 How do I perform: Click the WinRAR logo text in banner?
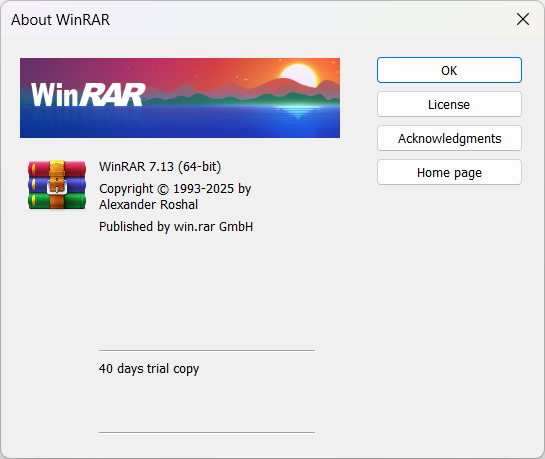88,94
